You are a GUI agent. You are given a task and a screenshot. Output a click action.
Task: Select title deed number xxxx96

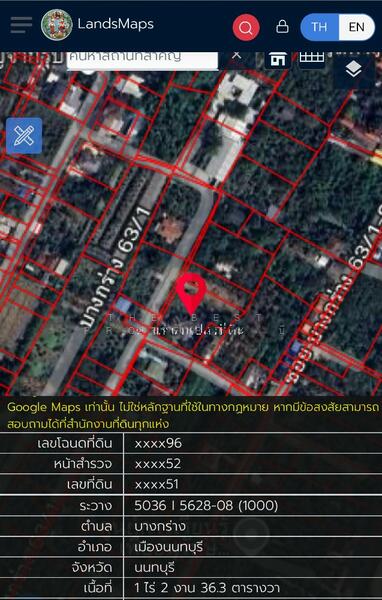point(158,443)
